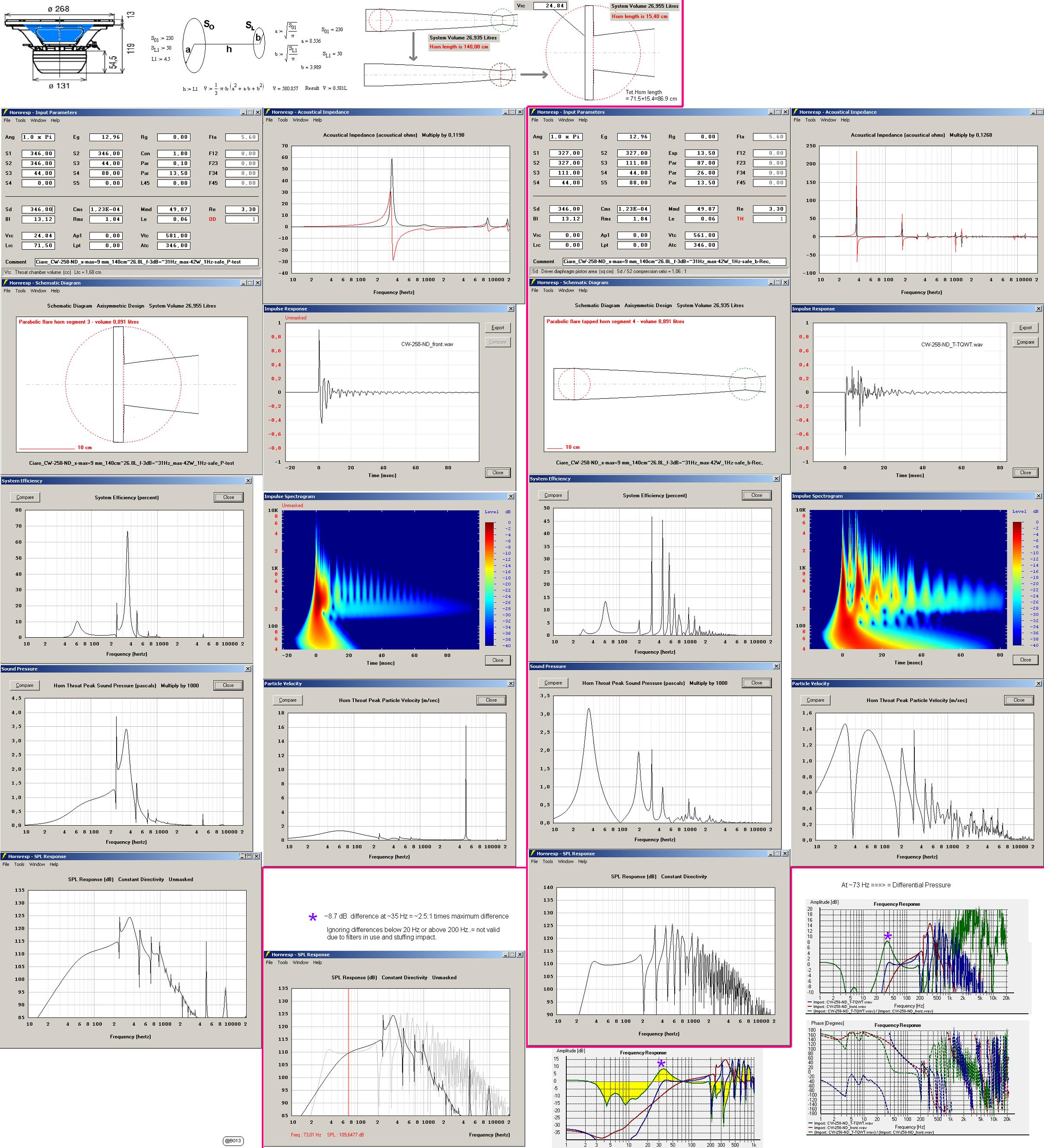Click Close in the Particle Velocity window with the 1,6 m/sec scale

point(1019,700)
